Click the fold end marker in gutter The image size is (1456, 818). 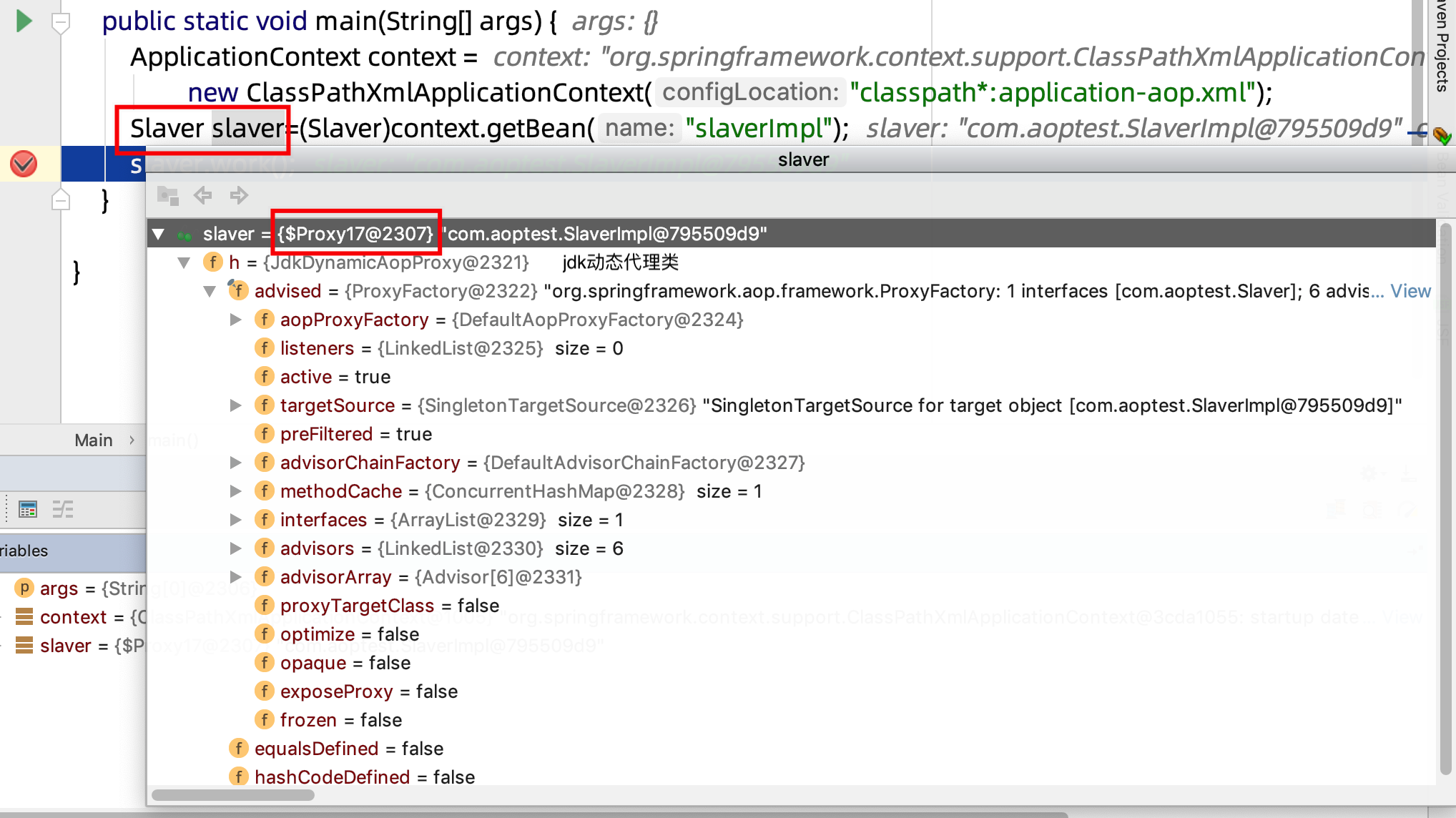click(61, 201)
